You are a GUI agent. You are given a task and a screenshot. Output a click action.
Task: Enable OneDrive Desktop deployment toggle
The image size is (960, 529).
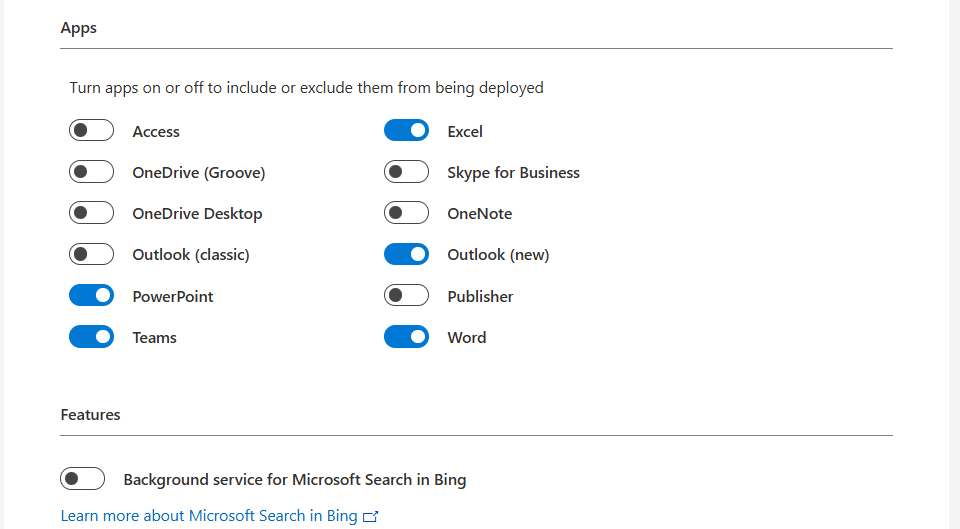[91, 213]
